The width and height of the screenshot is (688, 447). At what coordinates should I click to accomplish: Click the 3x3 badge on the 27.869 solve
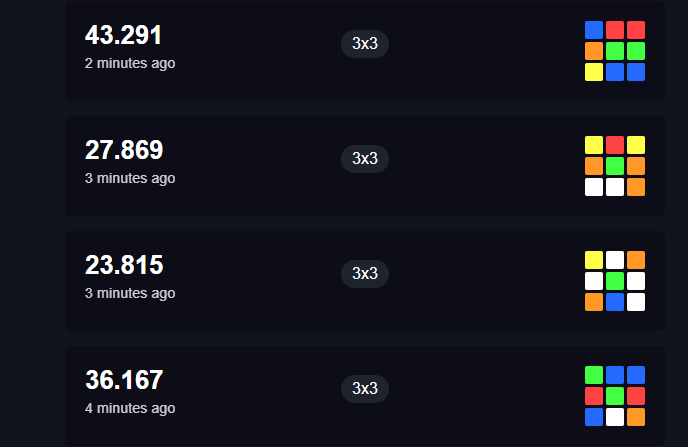[x=365, y=158]
